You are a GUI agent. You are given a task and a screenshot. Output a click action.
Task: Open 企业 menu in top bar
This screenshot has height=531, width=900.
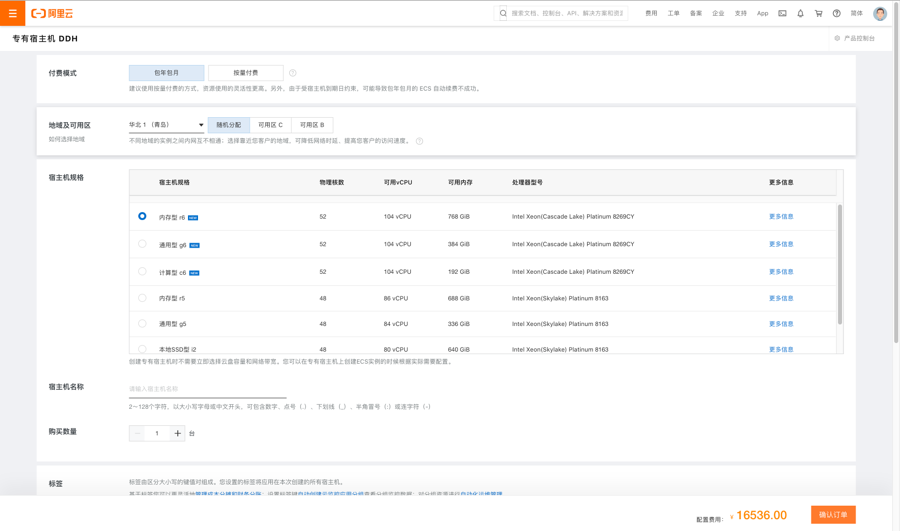point(718,13)
